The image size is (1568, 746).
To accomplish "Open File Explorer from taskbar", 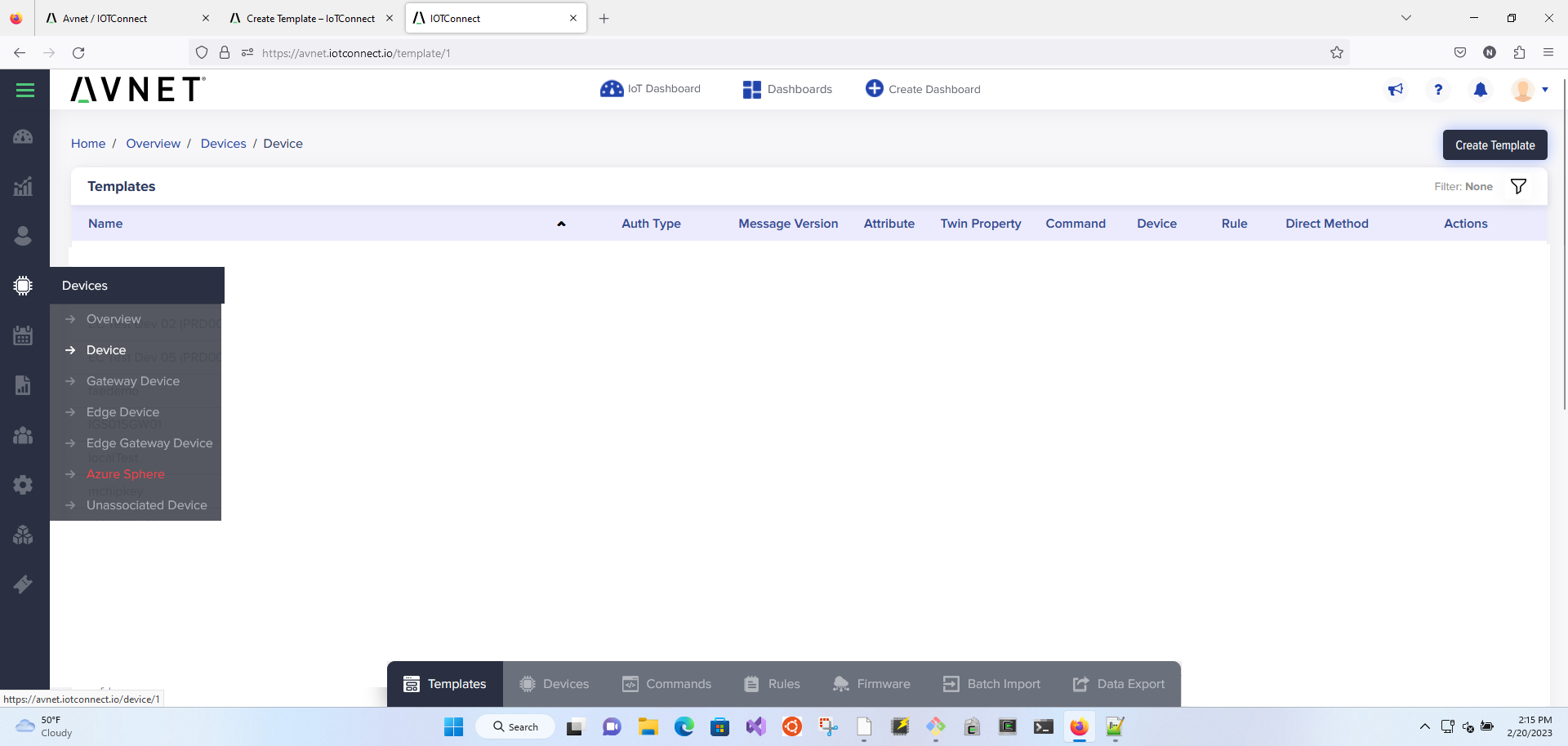I will [x=648, y=727].
